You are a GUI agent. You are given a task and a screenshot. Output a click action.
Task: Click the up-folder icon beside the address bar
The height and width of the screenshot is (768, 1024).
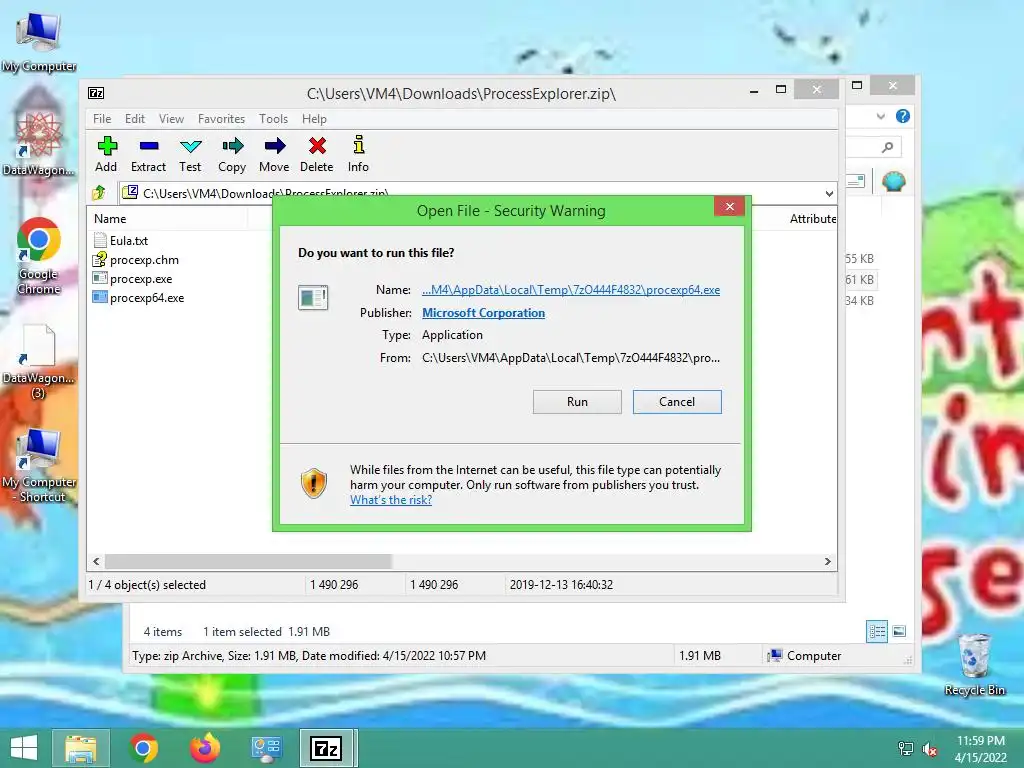(99, 193)
